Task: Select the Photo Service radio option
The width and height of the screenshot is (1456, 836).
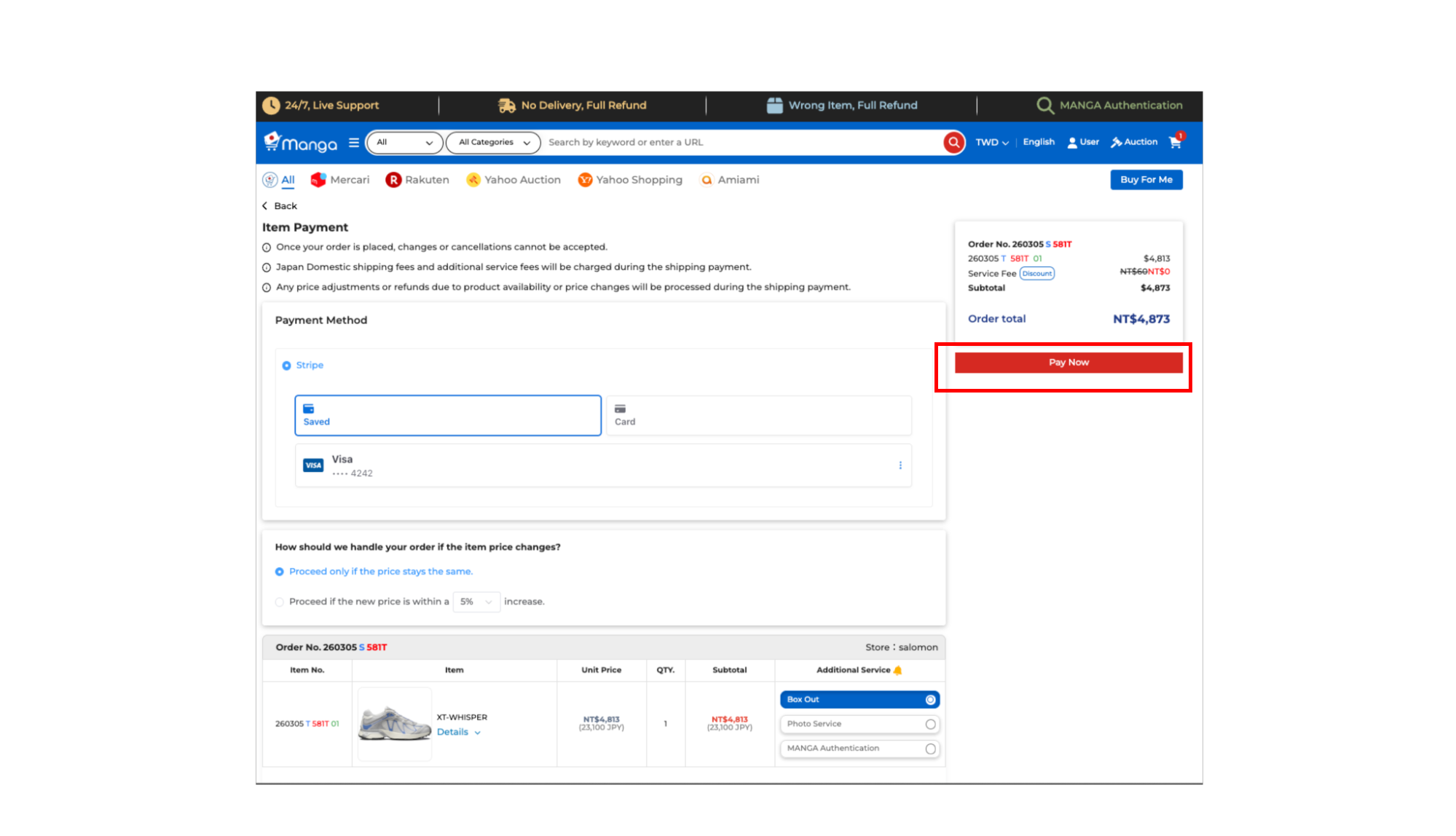Action: coord(930,725)
